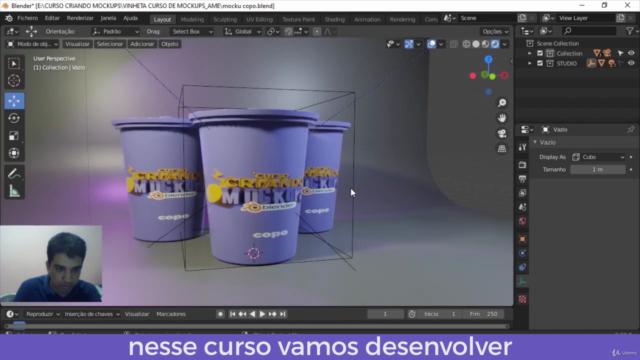Open the Object Data (empty) properties tab
Viewport: 640px width, 360px height.
(522, 282)
